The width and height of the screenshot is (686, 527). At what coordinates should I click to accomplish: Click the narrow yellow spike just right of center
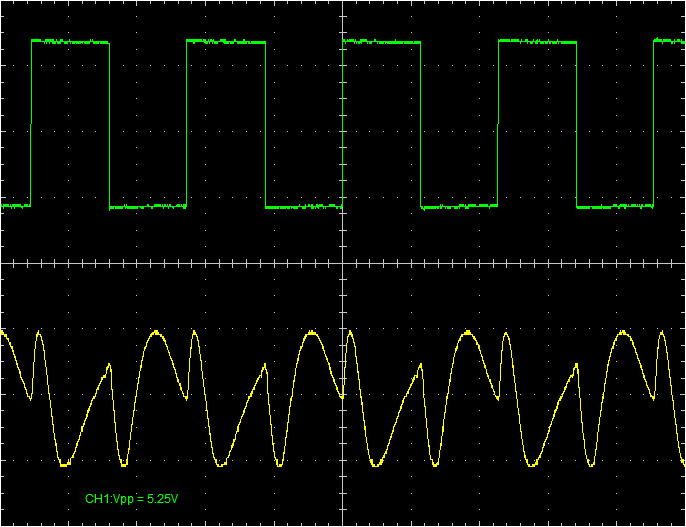[x=352, y=335]
